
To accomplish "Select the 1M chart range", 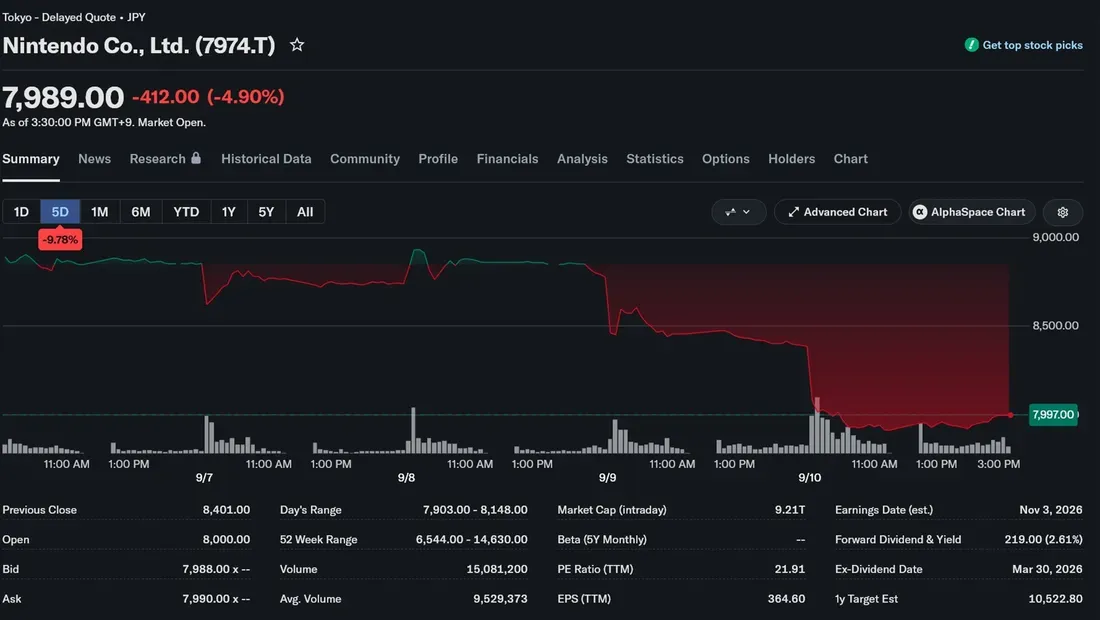I will (100, 212).
